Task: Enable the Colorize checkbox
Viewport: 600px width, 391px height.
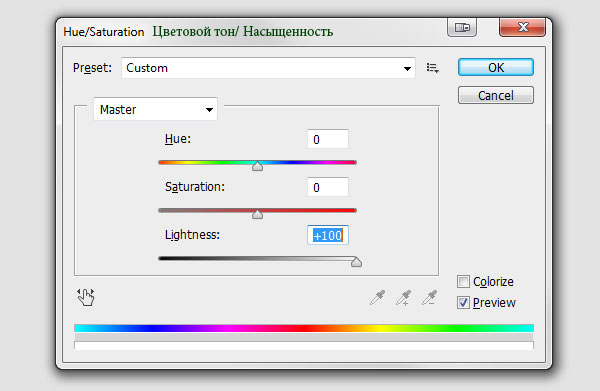Action: (x=463, y=282)
